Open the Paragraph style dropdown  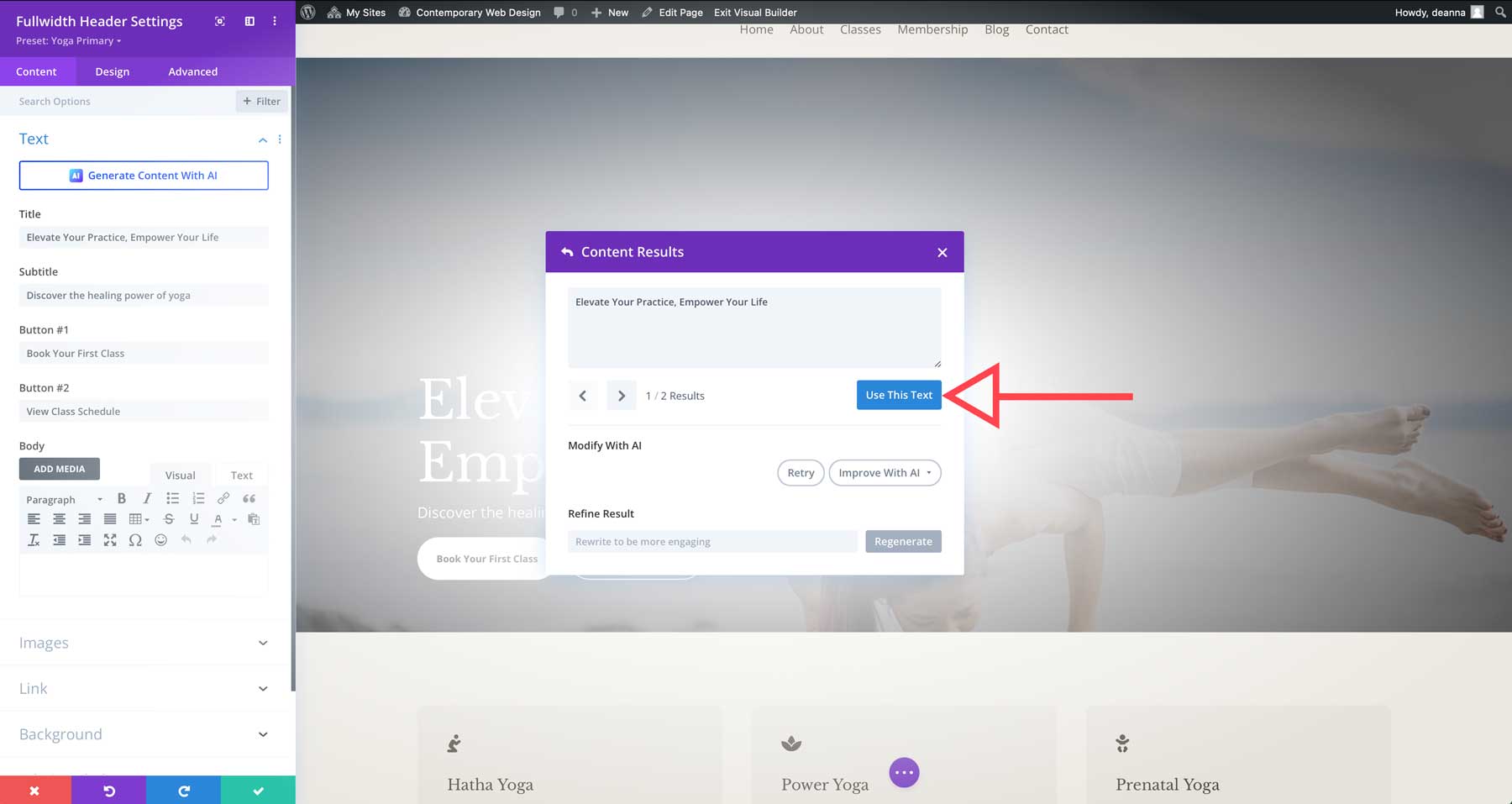[x=63, y=498]
